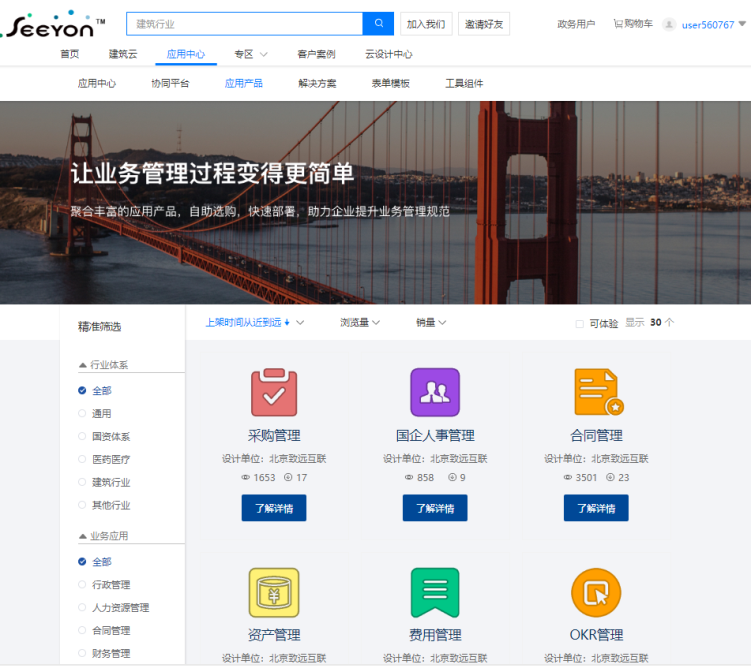Open the shopping cart 购物车
The height and width of the screenshot is (668, 751).
633,24
